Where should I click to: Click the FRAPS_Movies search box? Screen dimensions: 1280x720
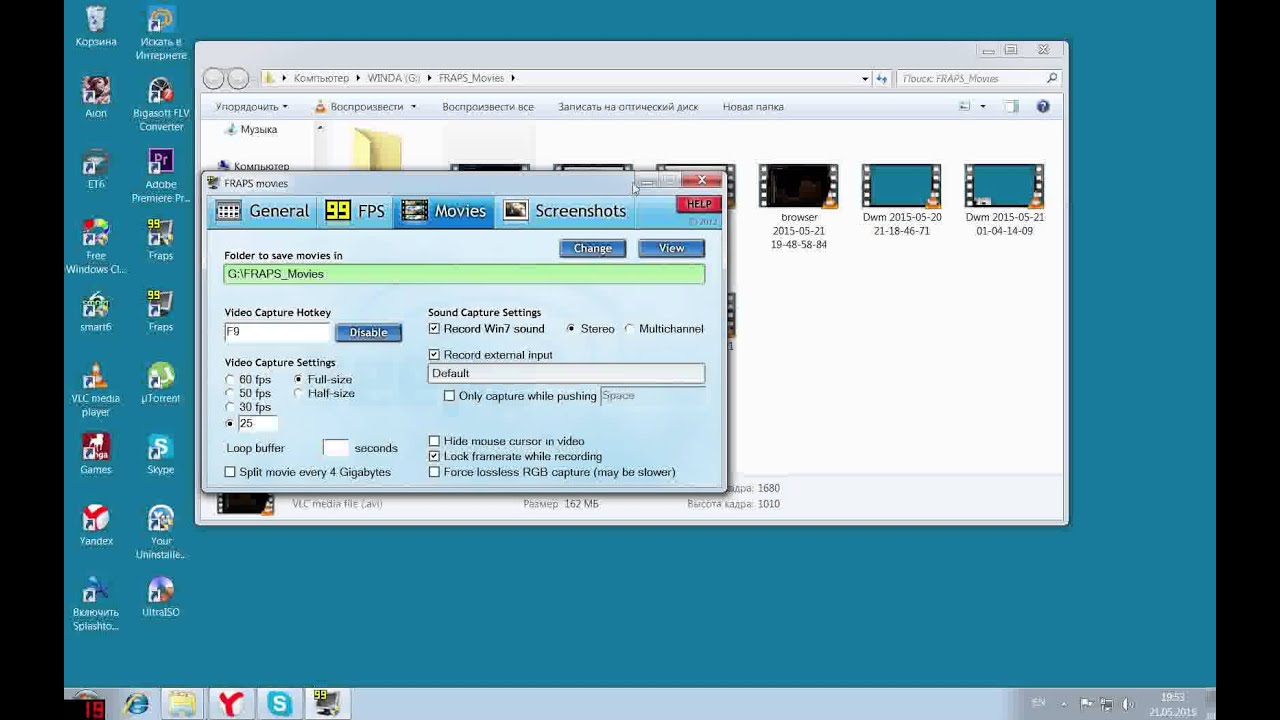click(978, 78)
